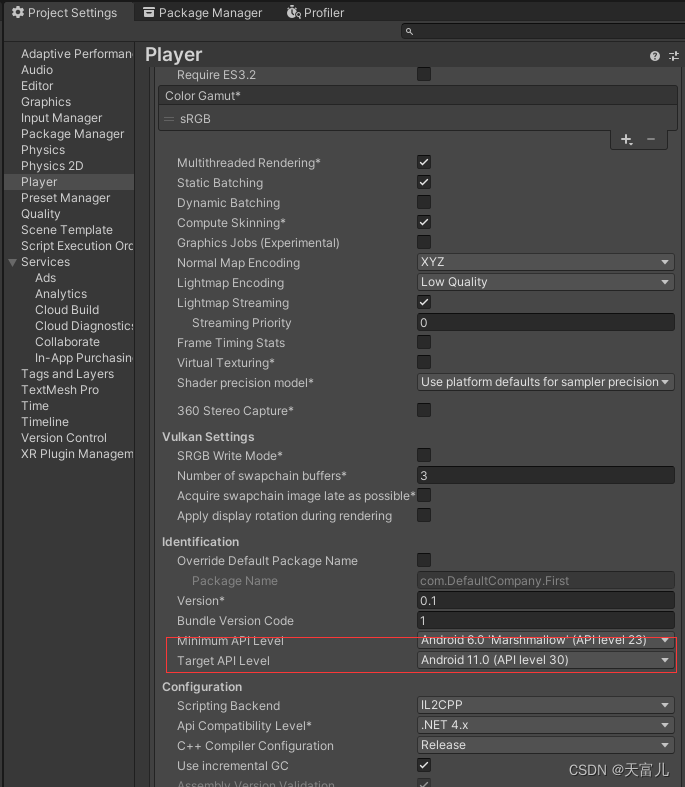Click Bundle Version Code field
The height and width of the screenshot is (787, 685).
point(545,620)
